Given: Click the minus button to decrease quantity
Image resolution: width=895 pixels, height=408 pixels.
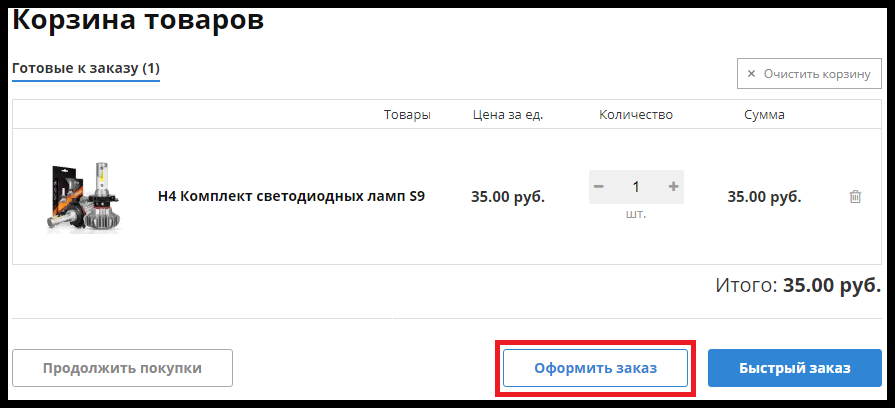Looking at the screenshot, I should click(x=598, y=187).
